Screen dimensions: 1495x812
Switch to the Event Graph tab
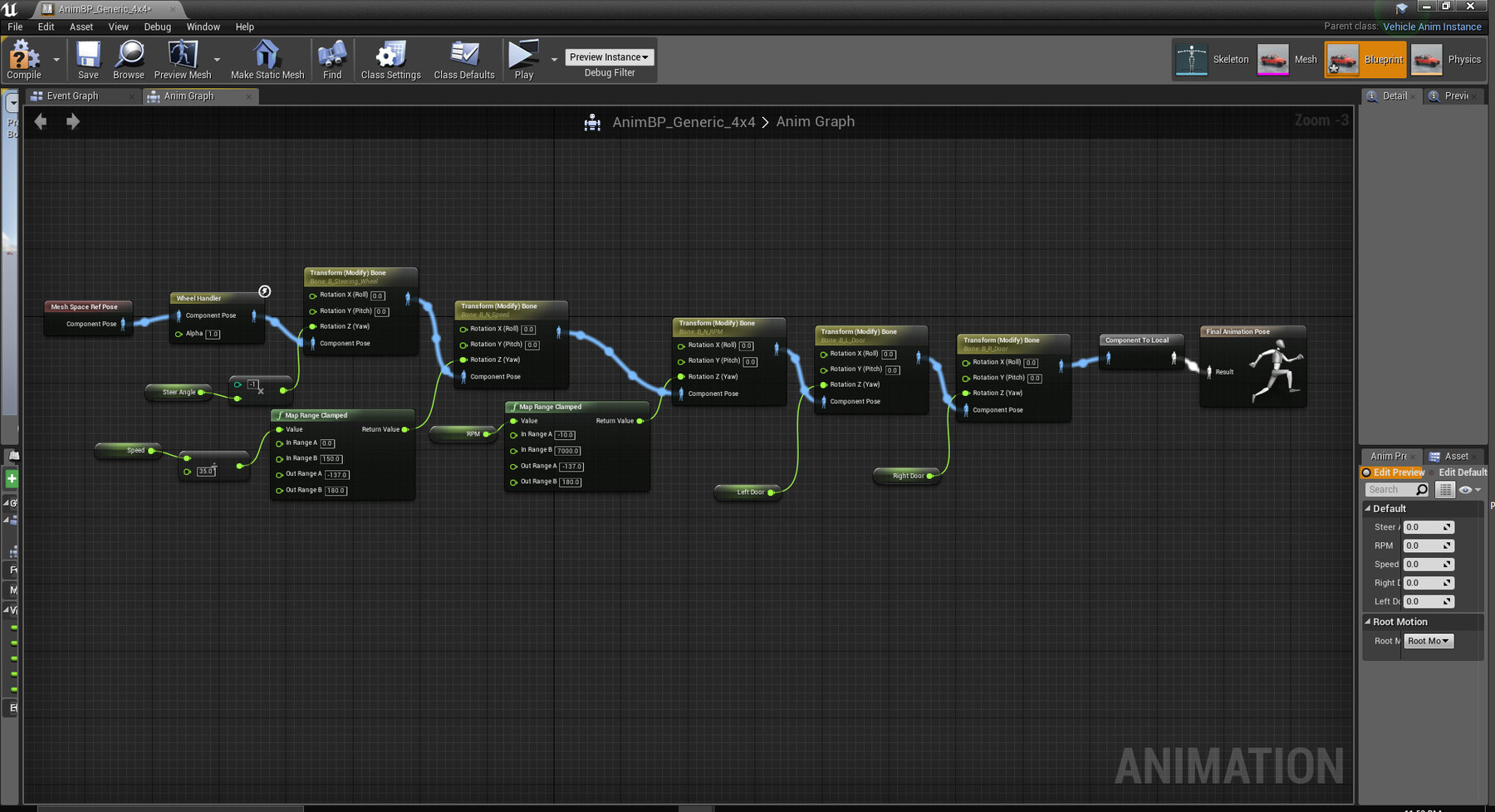pos(72,96)
